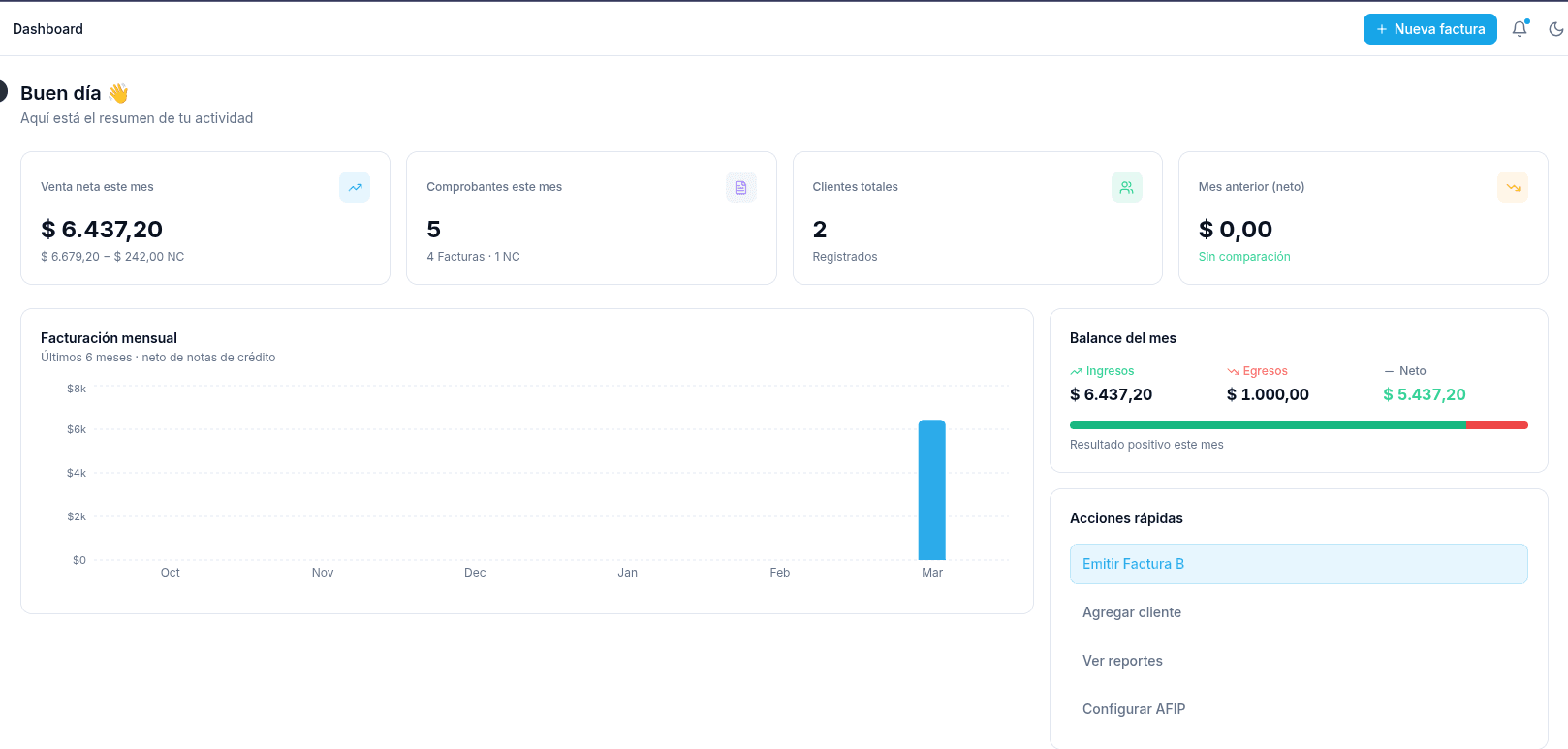This screenshot has height=749, width=1568.
Task: Click the Neto amount $ 5.437,20
Action: click(x=1424, y=394)
